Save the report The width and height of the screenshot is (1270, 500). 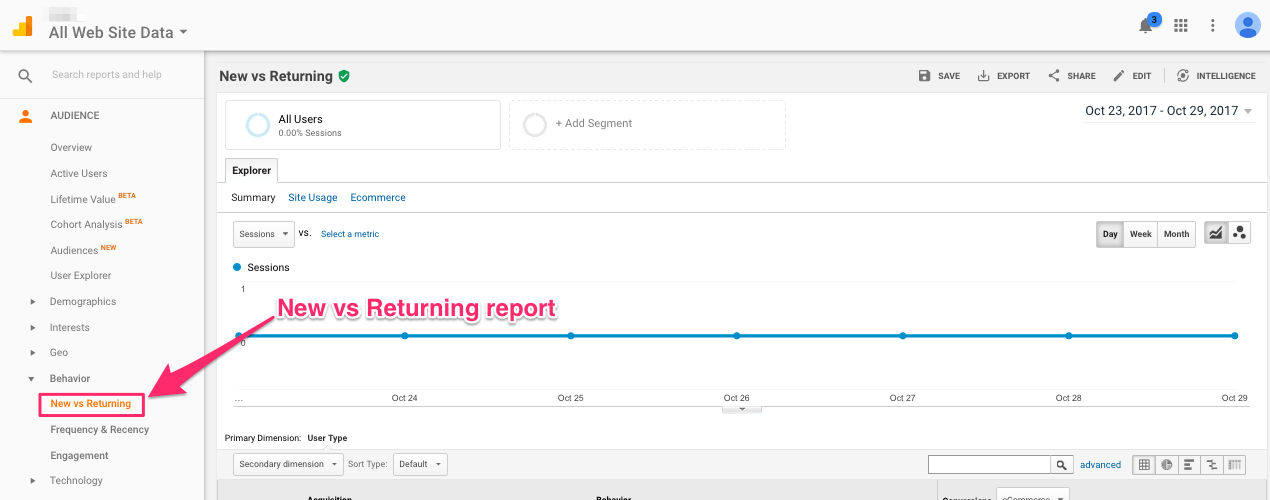click(x=939, y=76)
